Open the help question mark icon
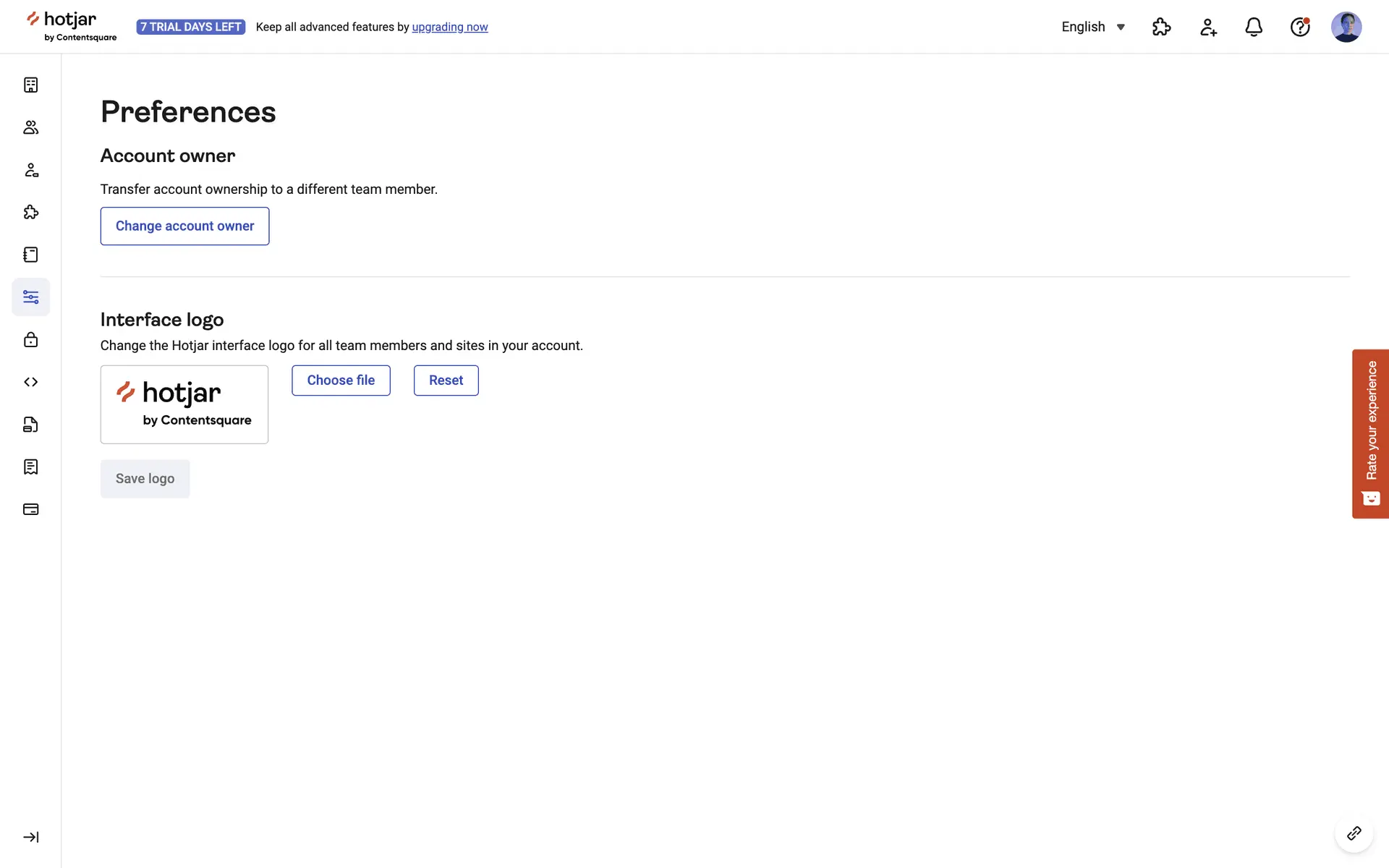This screenshot has width=1389, height=868. point(1299,27)
